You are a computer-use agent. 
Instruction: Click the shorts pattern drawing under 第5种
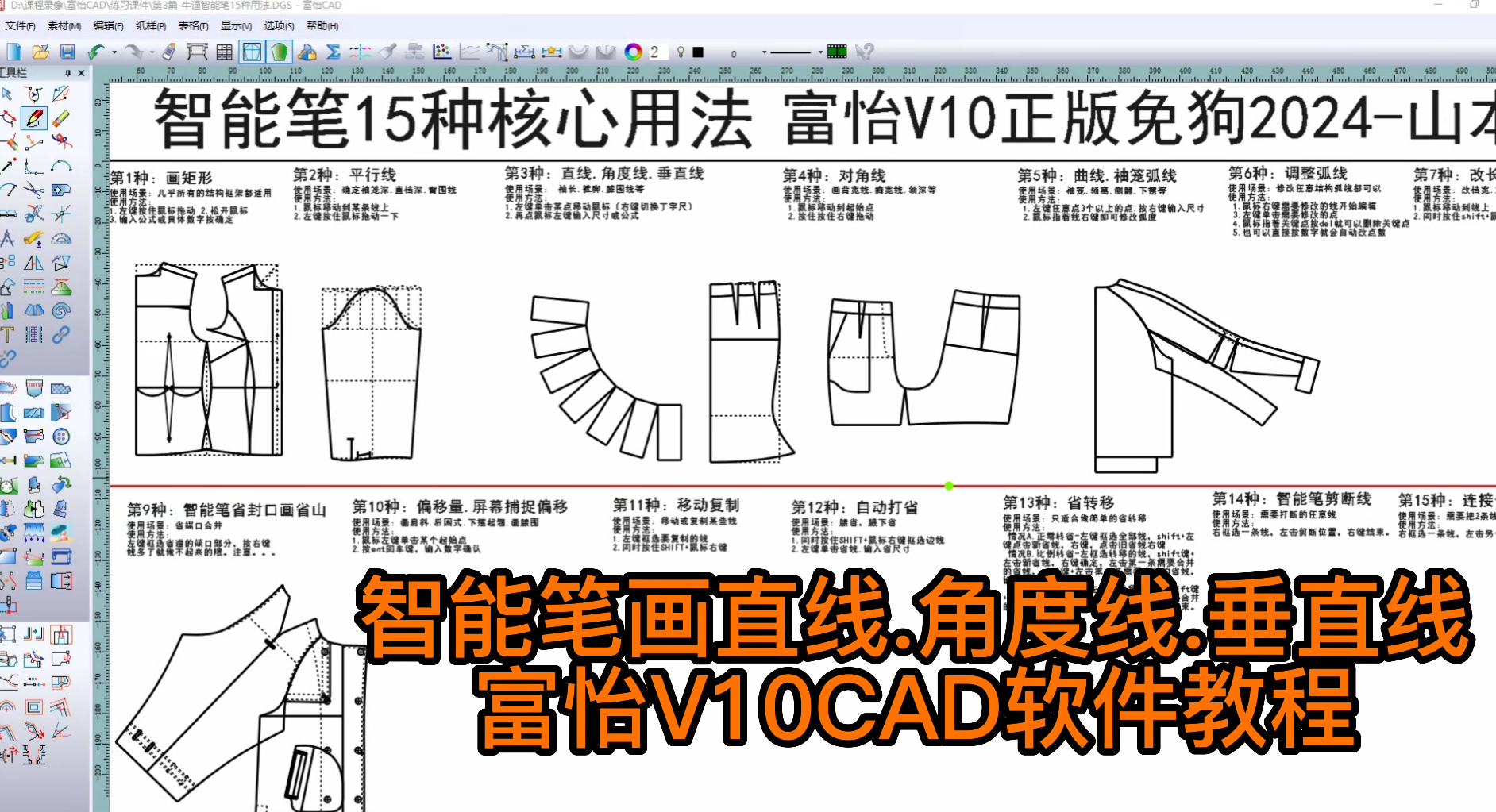pyautogui.click(x=924, y=358)
